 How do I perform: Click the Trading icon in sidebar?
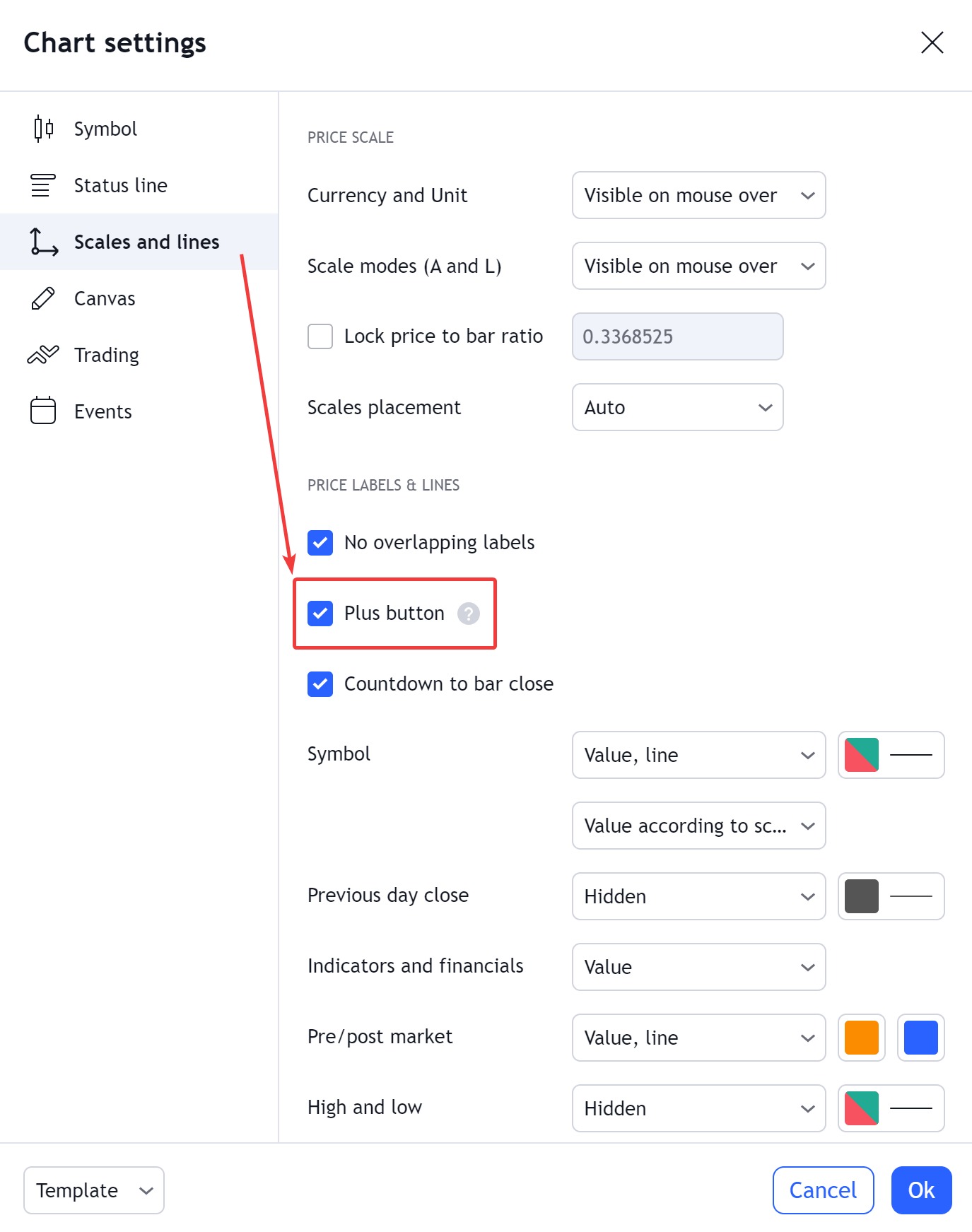[x=42, y=355]
